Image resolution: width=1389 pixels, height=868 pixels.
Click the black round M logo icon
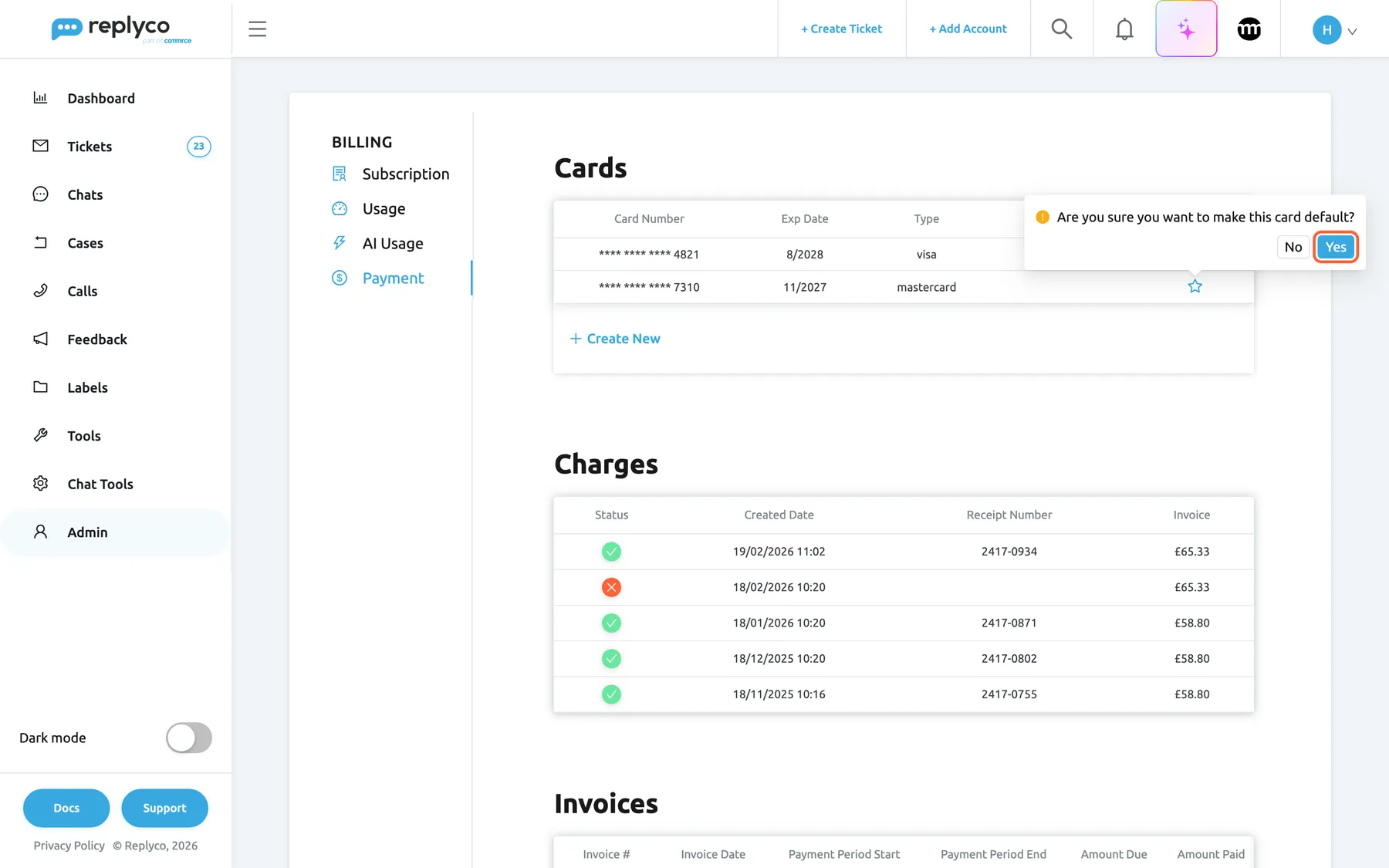1249,29
